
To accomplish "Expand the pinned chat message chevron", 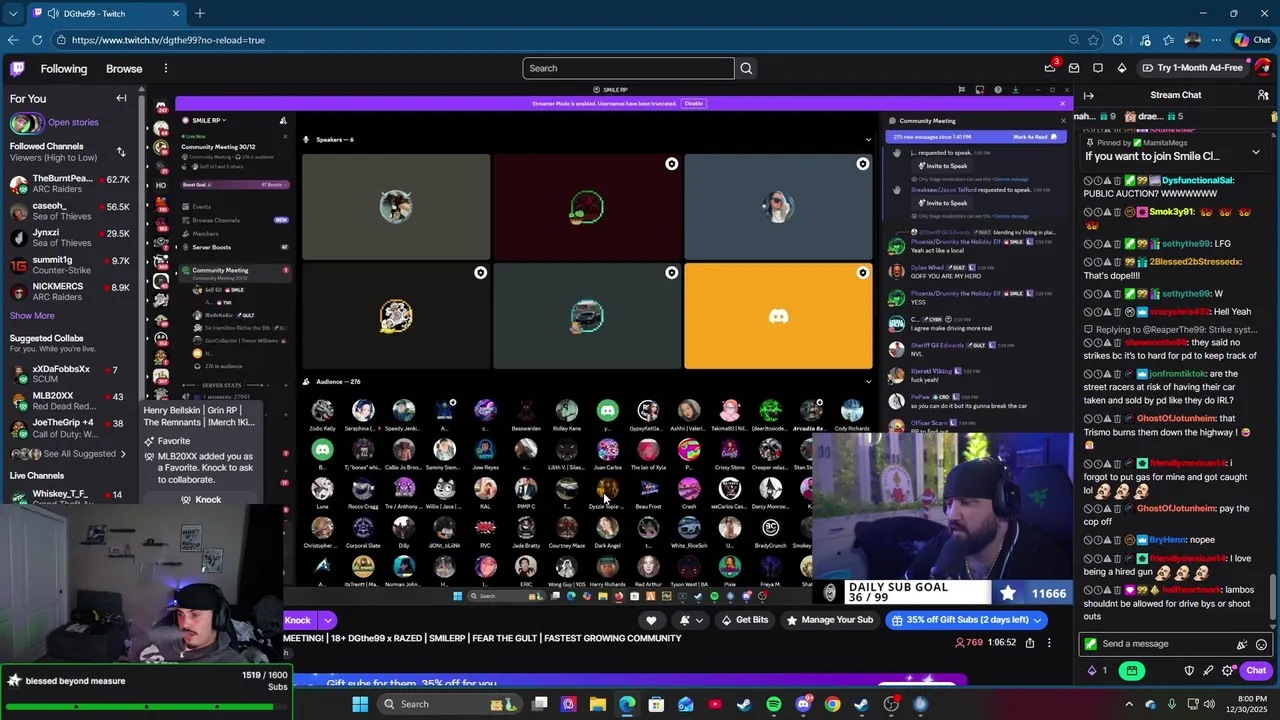I will click(1256, 152).
